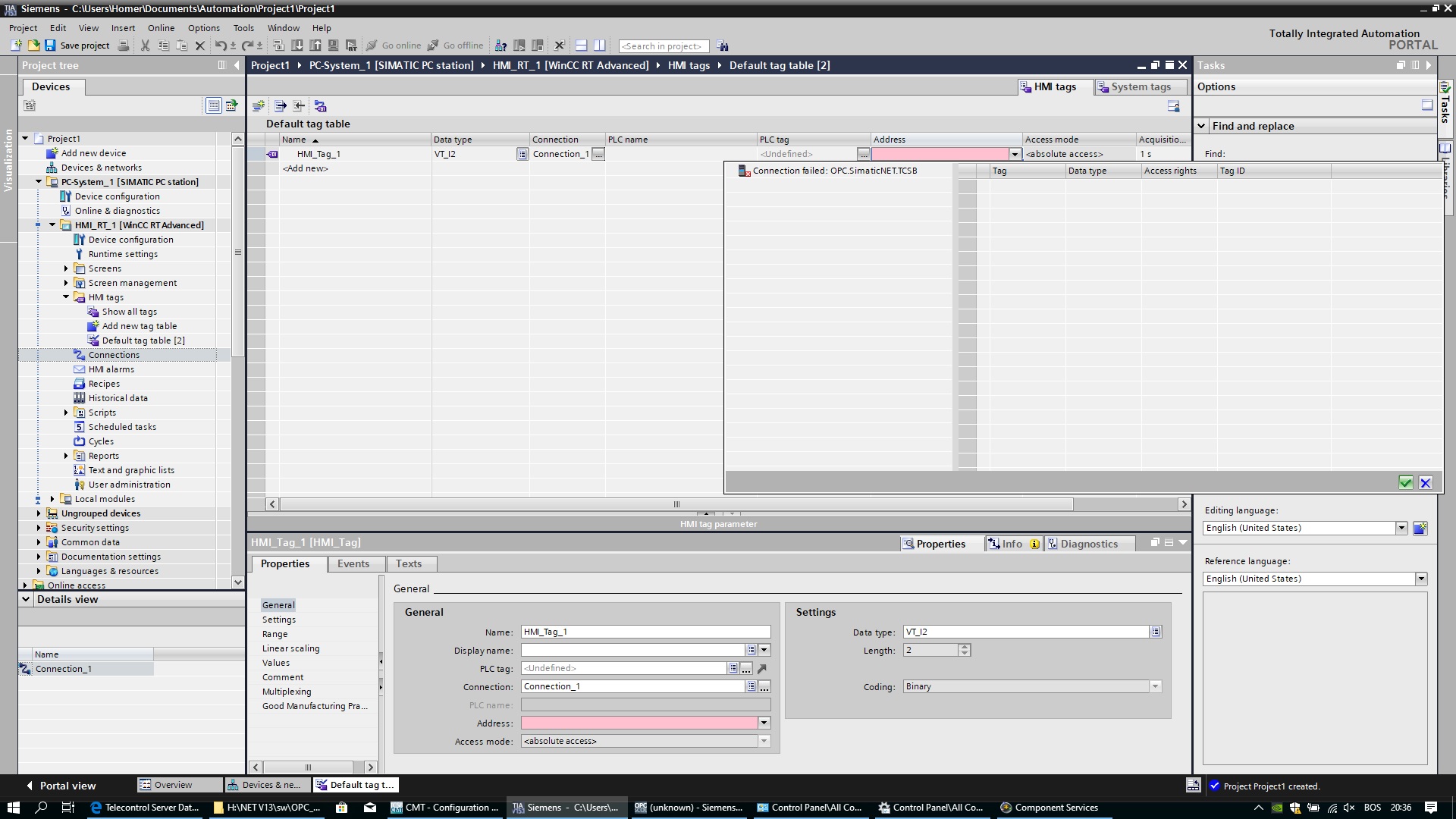Cut selection with the scissors icon
Screen dimensions: 1456x819
click(x=145, y=45)
